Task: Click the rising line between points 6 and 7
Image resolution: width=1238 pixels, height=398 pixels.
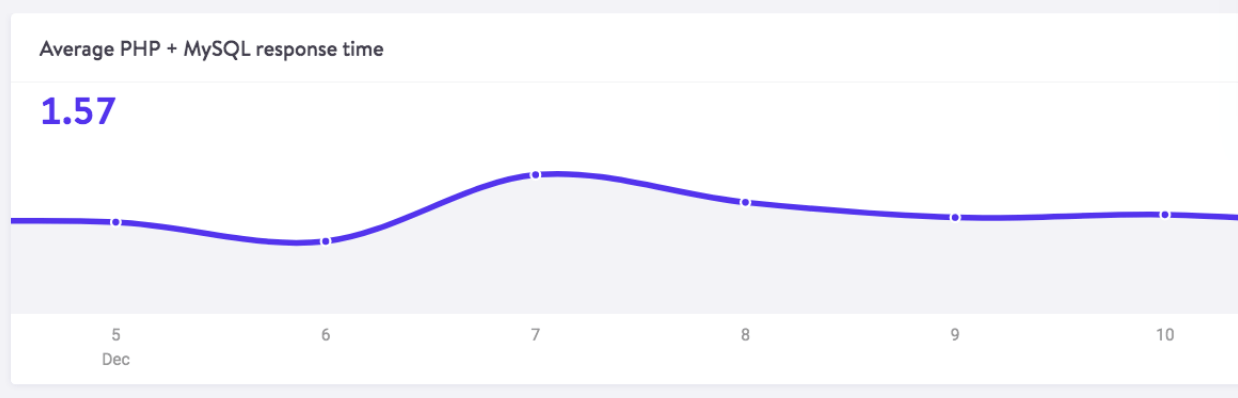Action: 430,207
